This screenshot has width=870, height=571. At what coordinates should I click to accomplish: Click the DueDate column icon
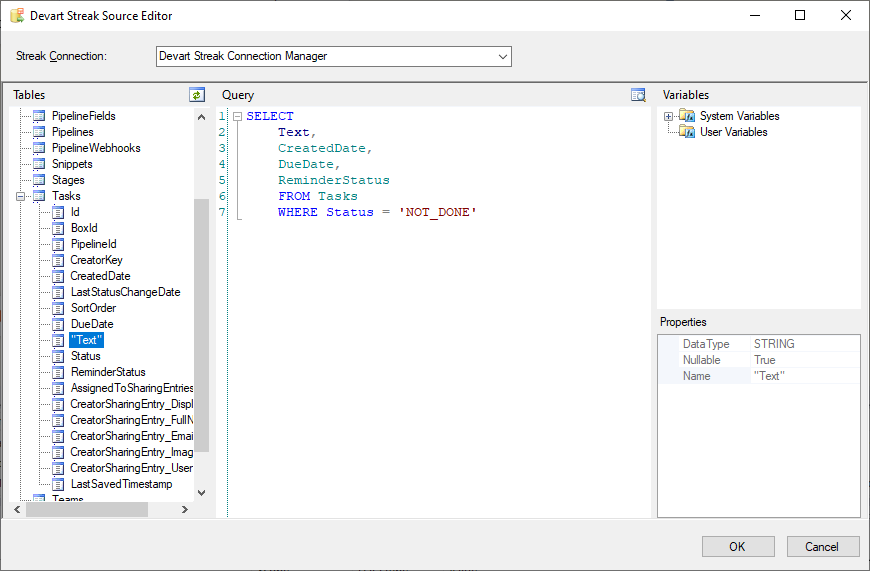[x=58, y=324]
